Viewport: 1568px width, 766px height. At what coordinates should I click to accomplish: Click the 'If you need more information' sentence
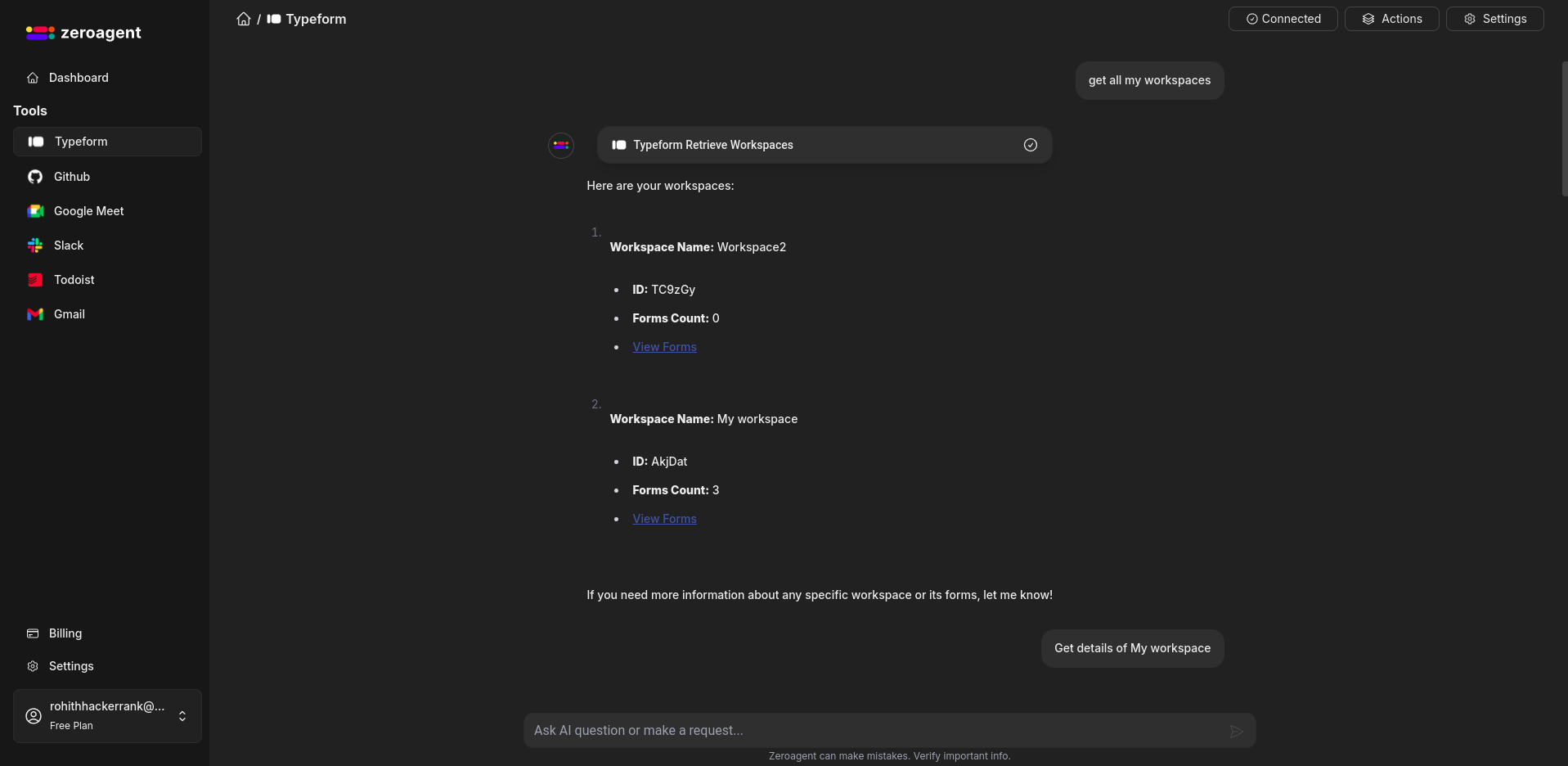pos(820,595)
